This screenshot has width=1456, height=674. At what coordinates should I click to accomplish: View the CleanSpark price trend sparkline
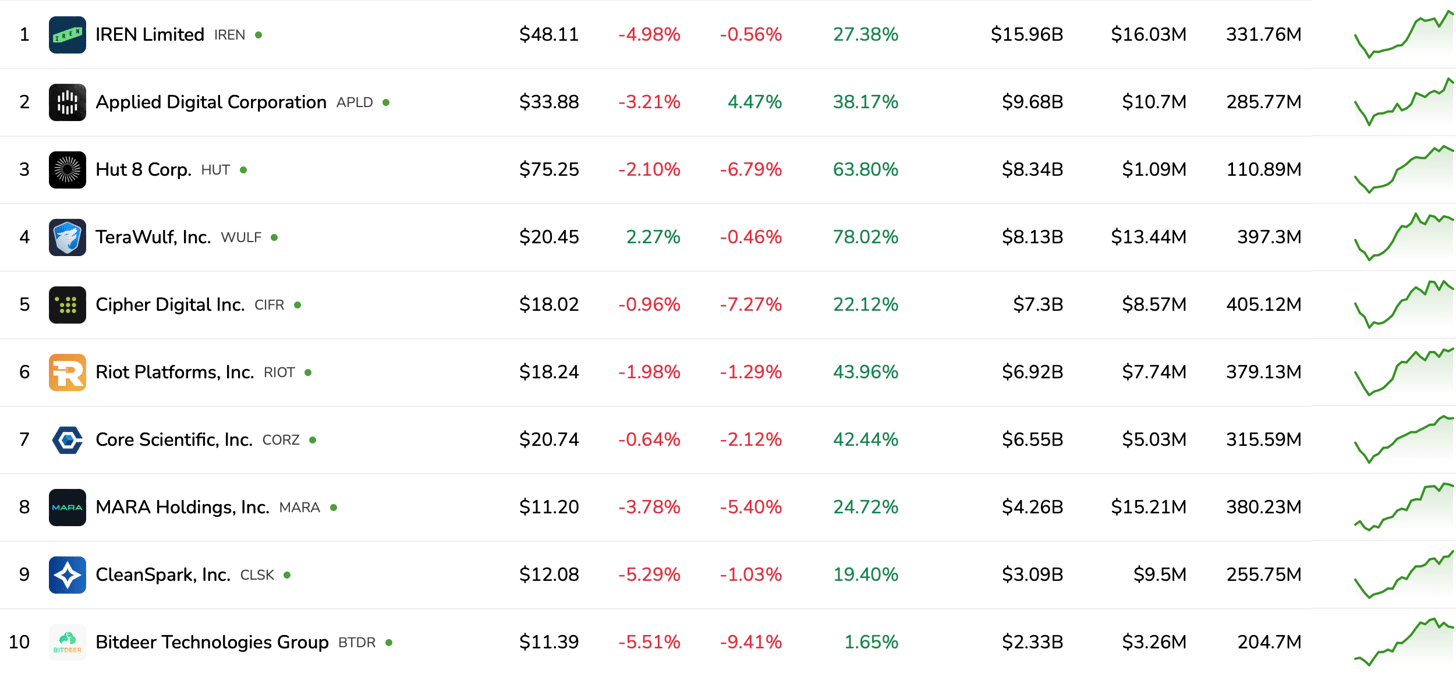1404,574
